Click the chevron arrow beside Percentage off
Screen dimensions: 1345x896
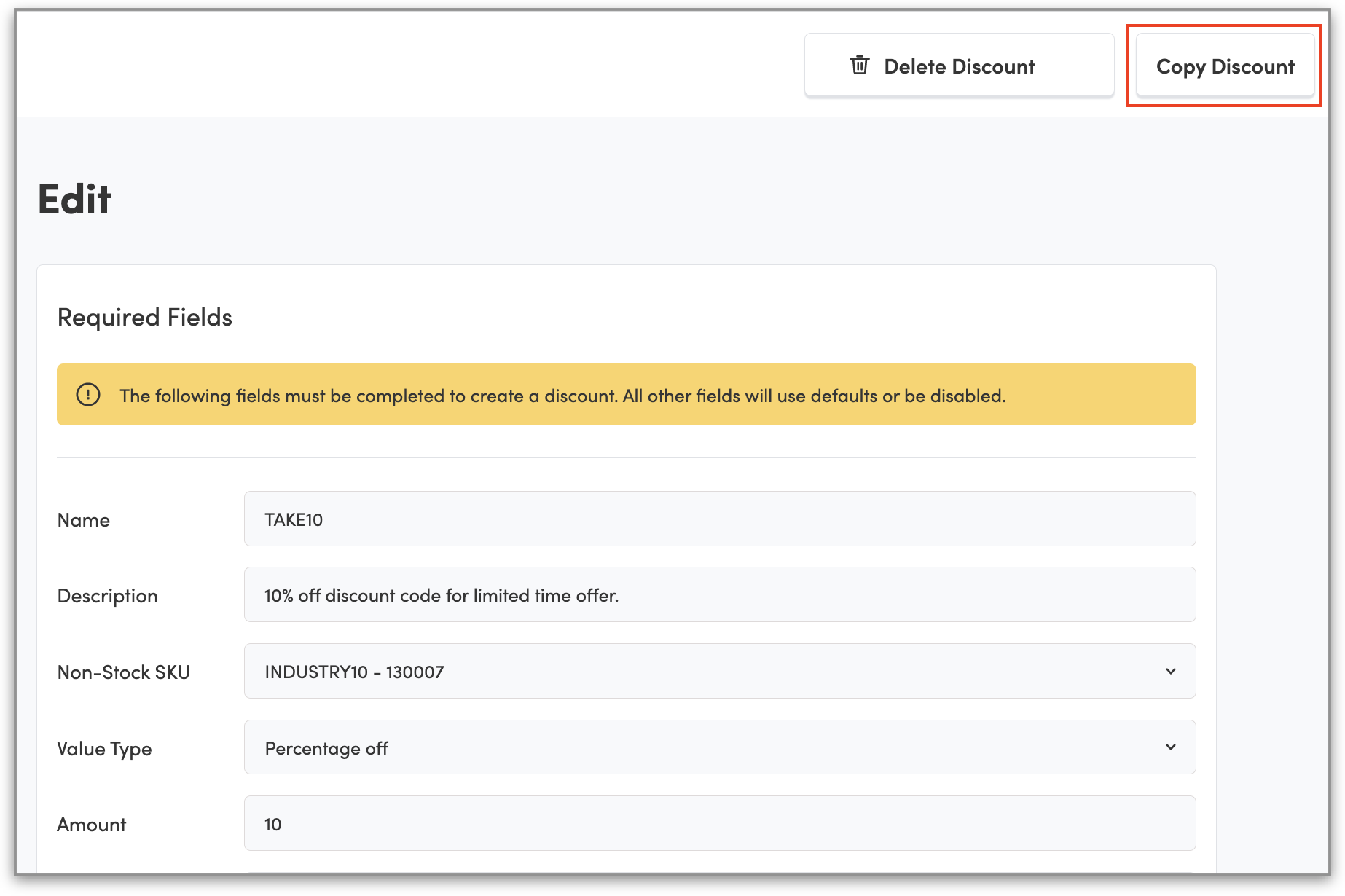click(x=1170, y=747)
